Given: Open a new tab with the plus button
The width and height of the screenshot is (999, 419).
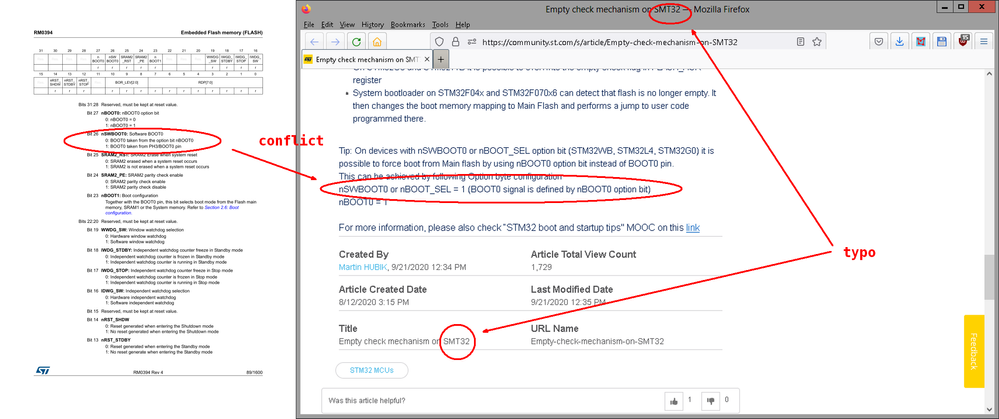Looking at the screenshot, I should point(441,59).
